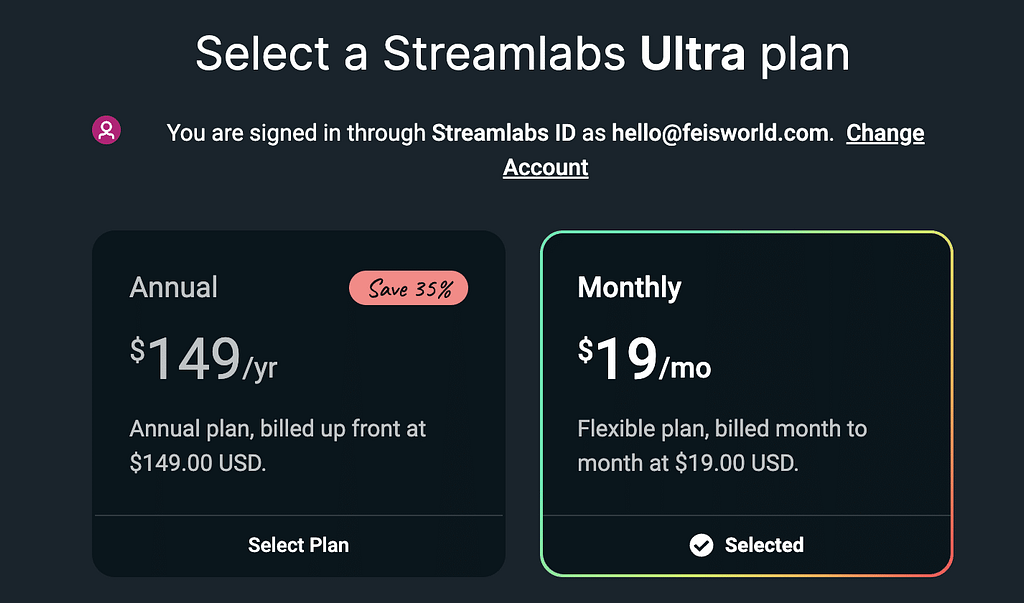The height and width of the screenshot is (603, 1024).
Task: Click the word Ultra in the heading
Action: point(692,54)
